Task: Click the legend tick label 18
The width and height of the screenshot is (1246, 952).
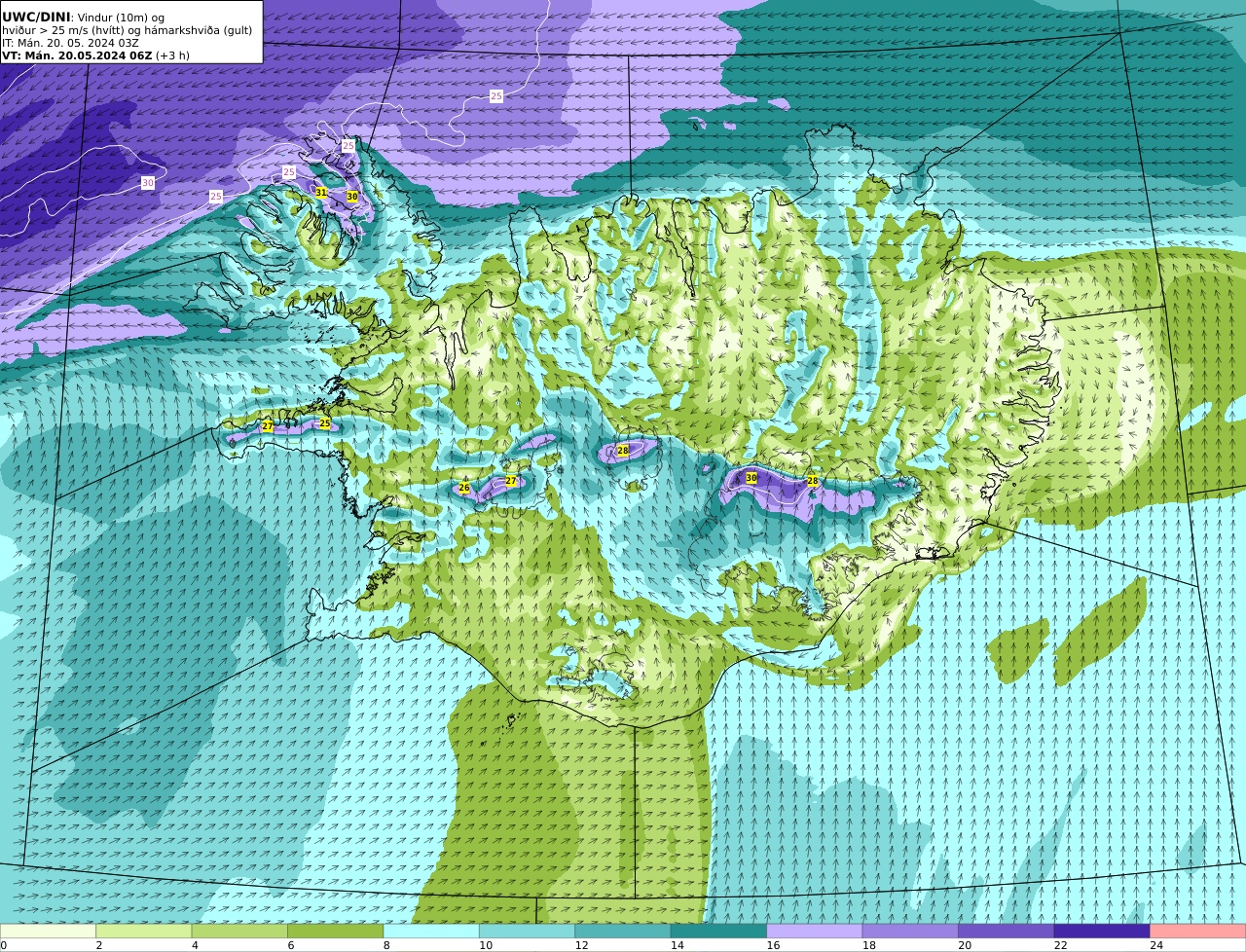Action: [x=869, y=945]
